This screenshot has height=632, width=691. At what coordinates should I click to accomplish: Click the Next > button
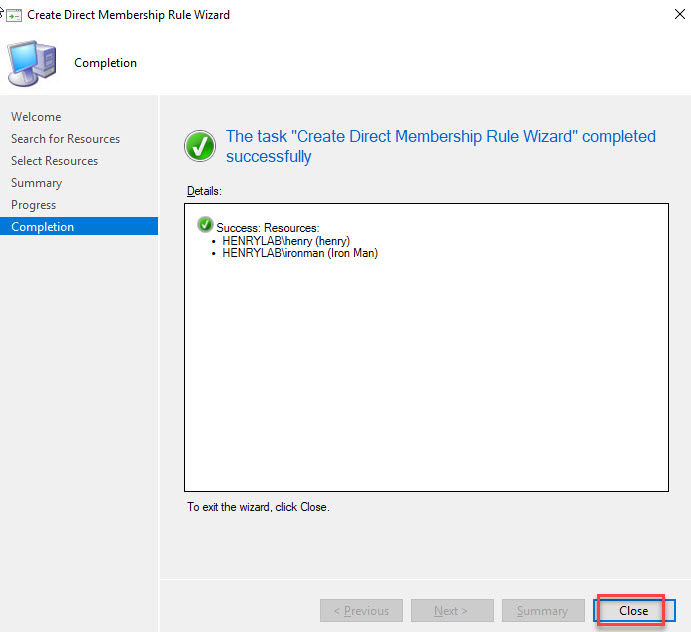[x=451, y=611]
